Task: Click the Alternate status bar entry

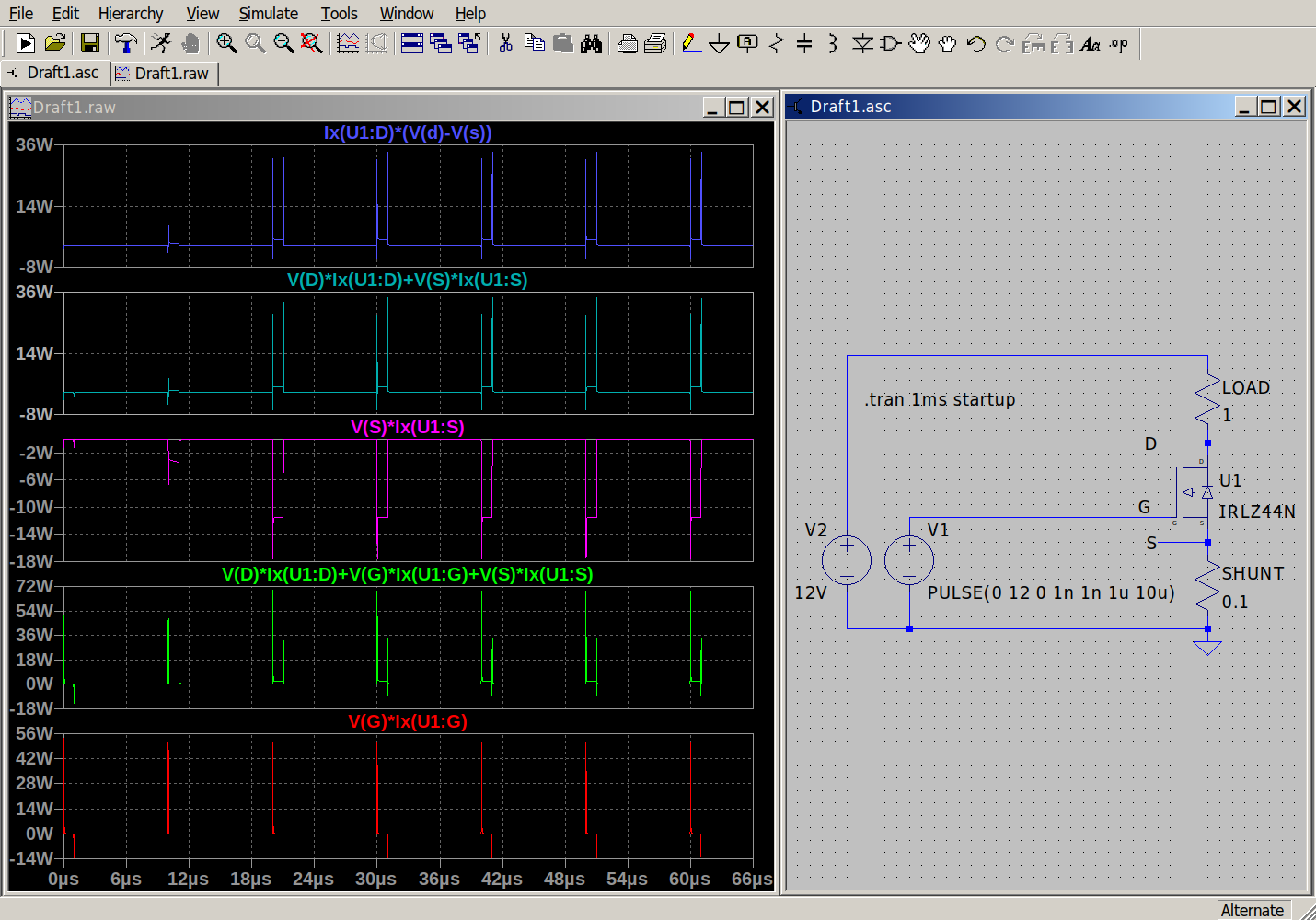Action: (x=1252, y=910)
